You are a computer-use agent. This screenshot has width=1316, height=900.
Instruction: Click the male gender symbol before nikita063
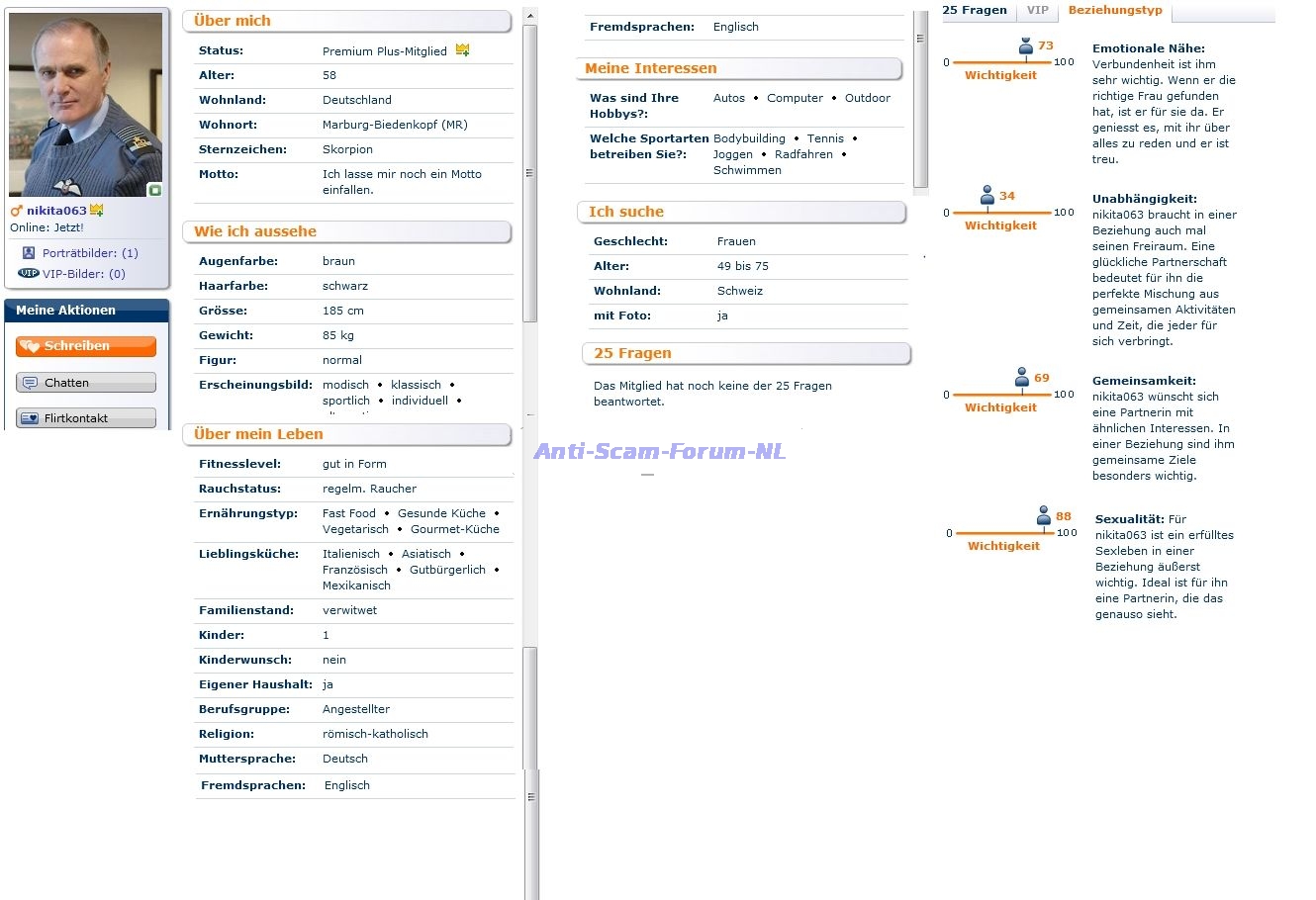point(16,211)
